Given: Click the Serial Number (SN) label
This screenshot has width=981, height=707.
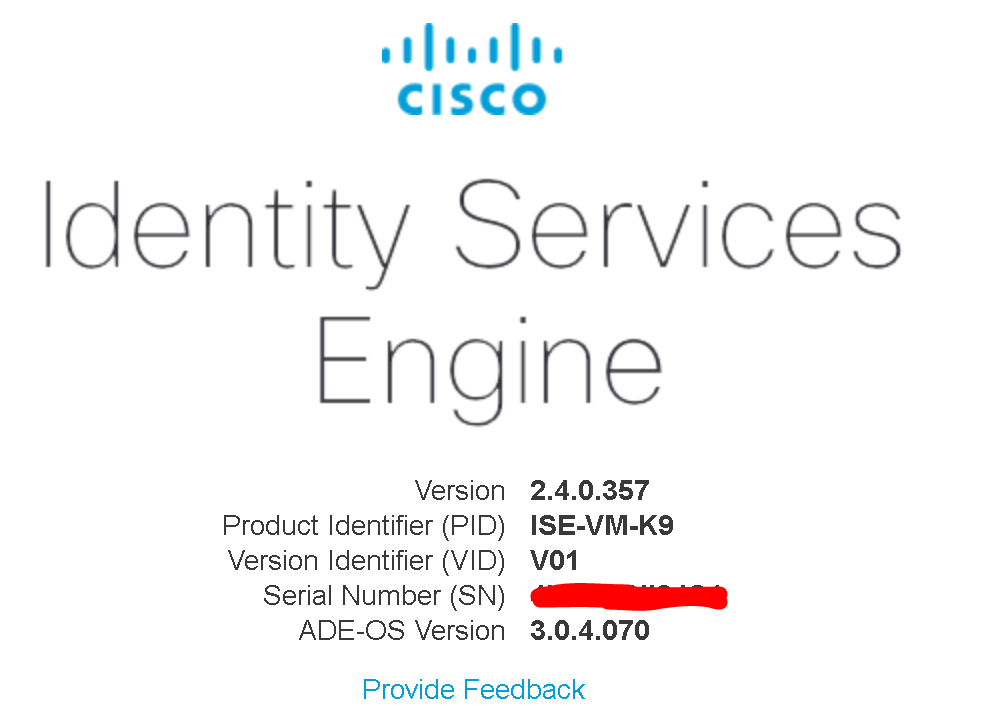Looking at the screenshot, I should coord(384,596).
